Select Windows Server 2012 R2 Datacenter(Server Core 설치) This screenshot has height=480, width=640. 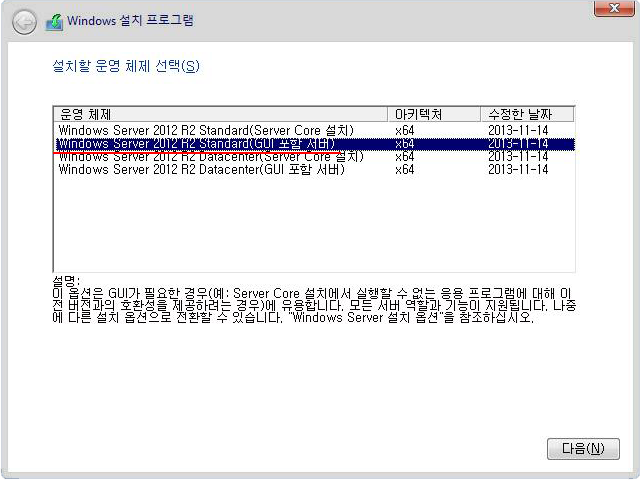click(x=314, y=157)
